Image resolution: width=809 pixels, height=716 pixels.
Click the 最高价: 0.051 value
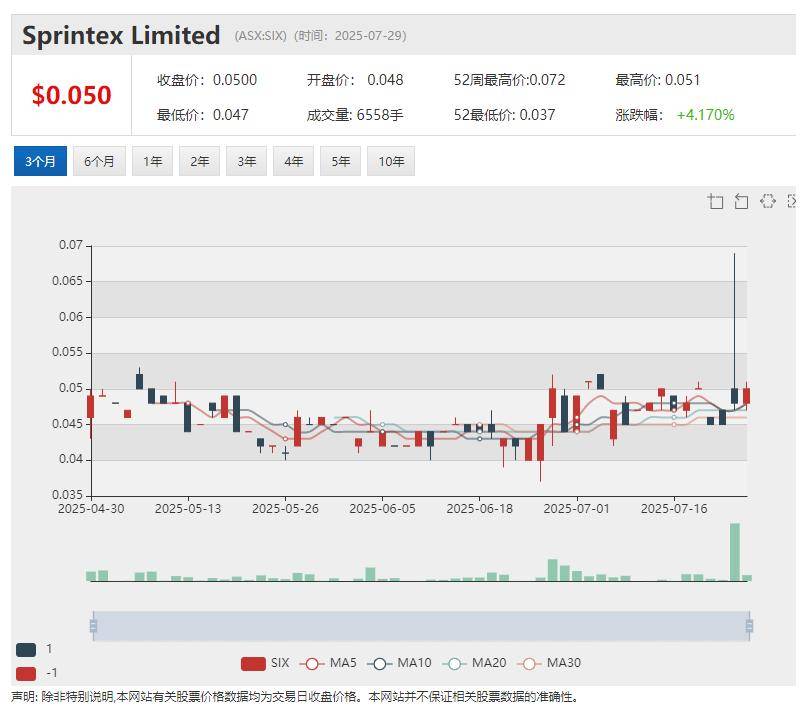tap(658, 80)
